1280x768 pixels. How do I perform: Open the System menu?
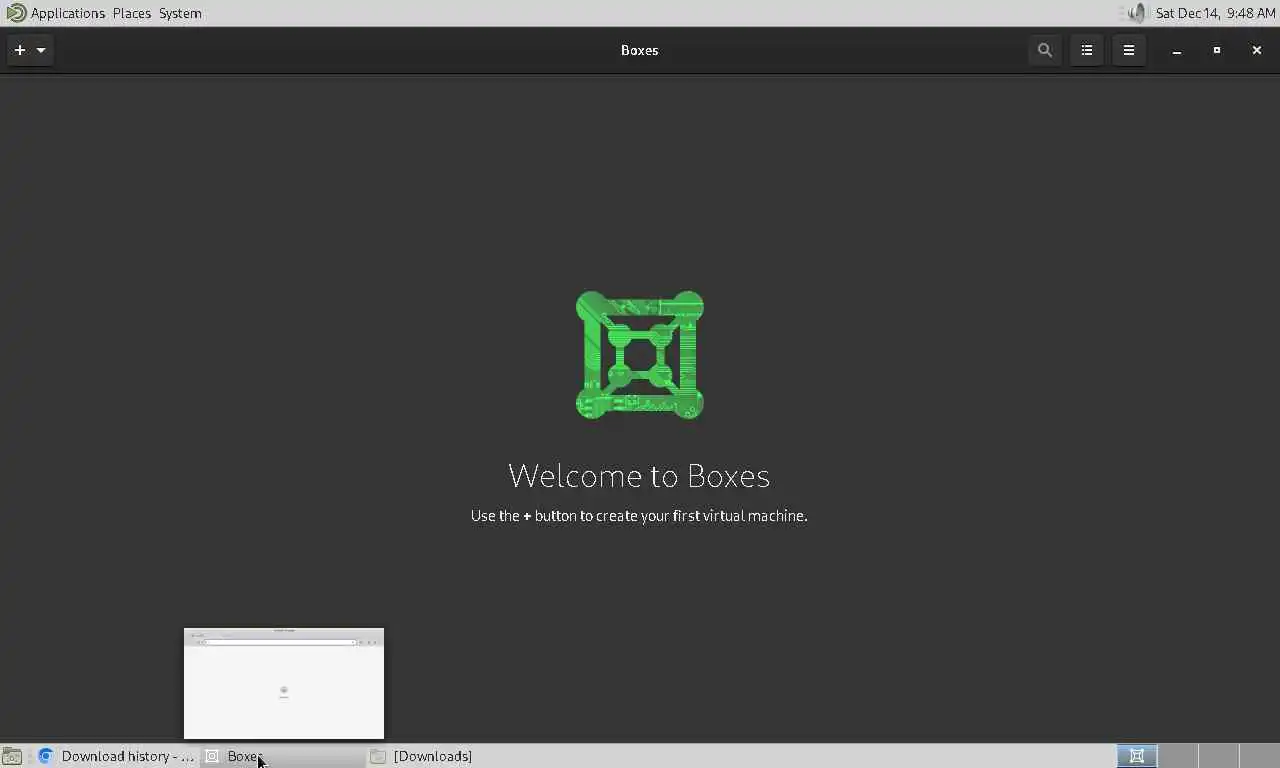(x=180, y=13)
